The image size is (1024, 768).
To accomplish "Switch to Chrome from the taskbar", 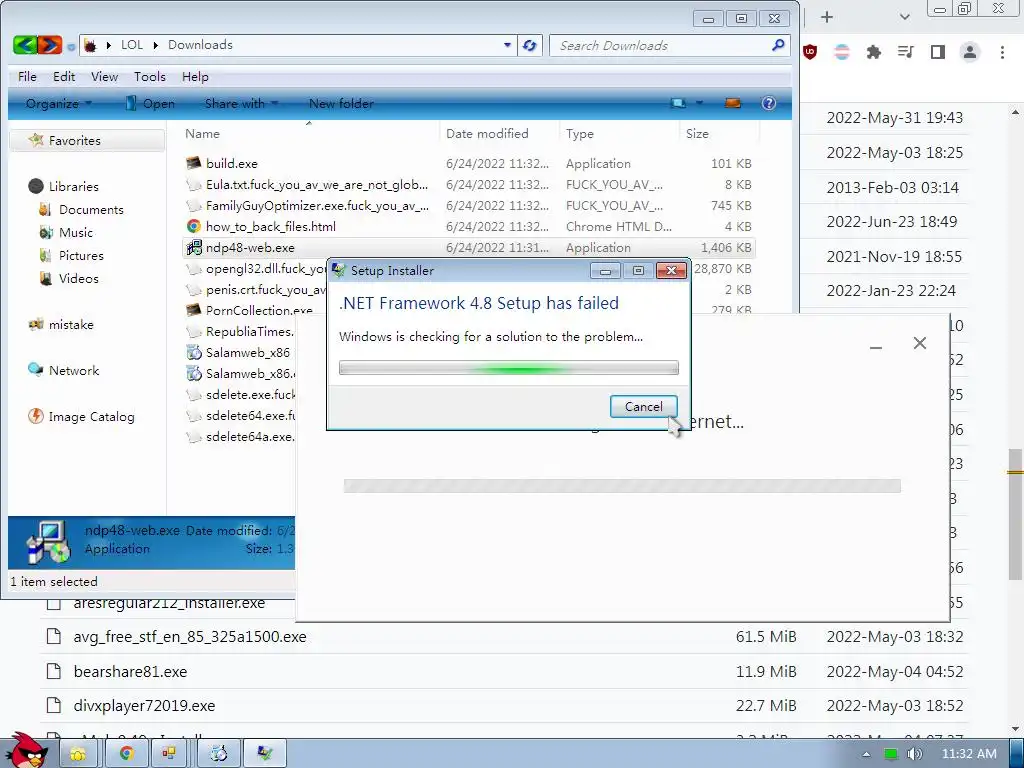I will [126, 754].
